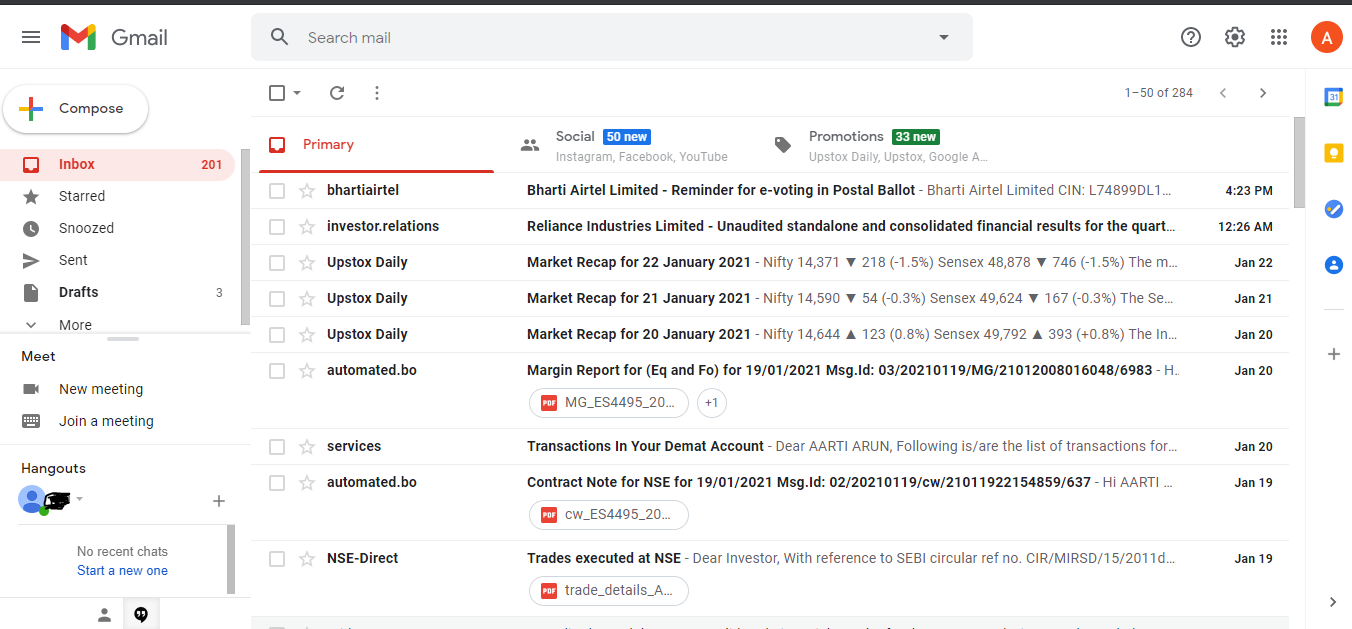Open the Google apps grid
The height and width of the screenshot is (629, 1352).
coord(1279,37)
